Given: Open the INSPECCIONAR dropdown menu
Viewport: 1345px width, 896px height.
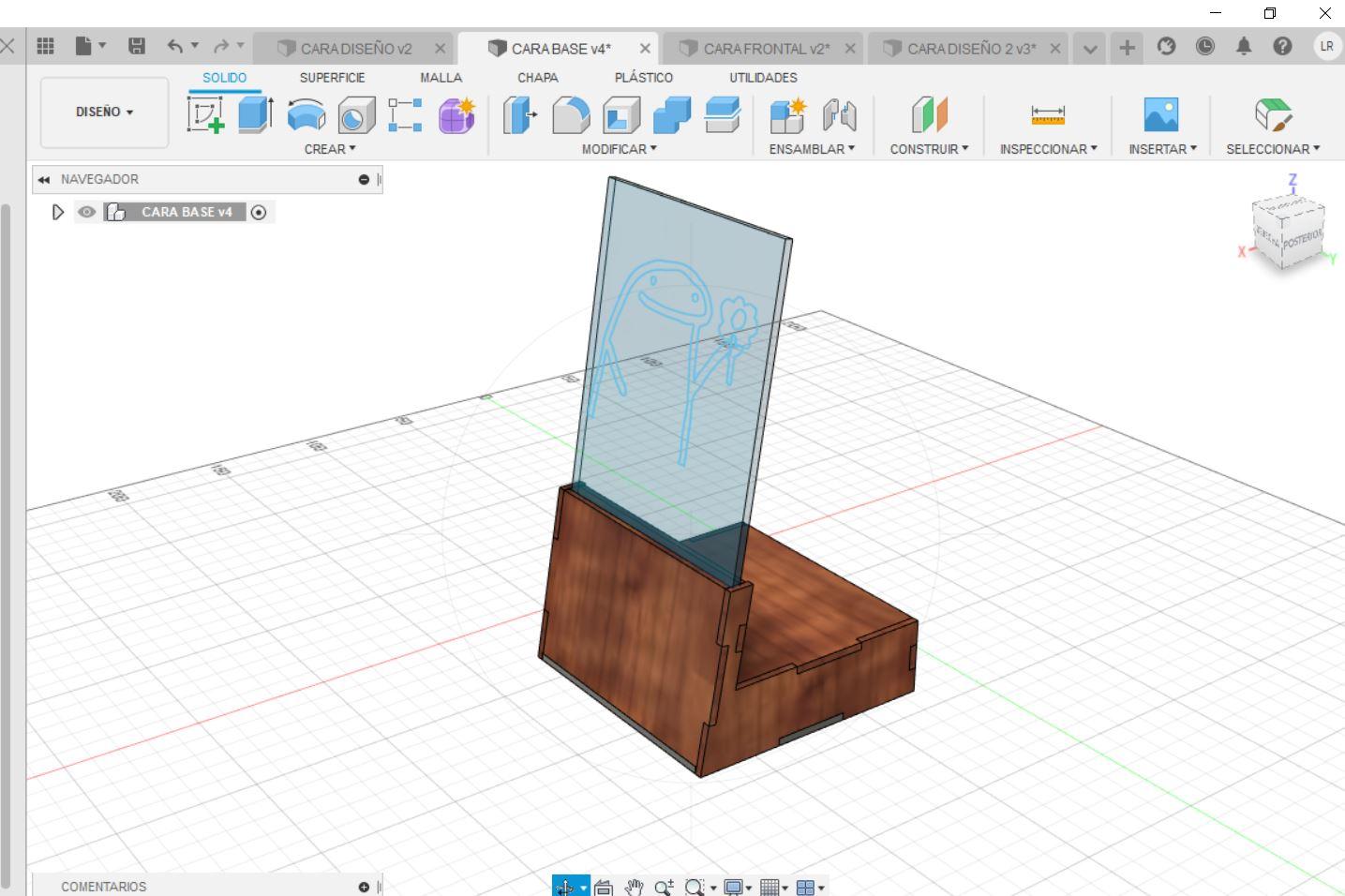Looking at the screenshot, I should pos(1048,149).
